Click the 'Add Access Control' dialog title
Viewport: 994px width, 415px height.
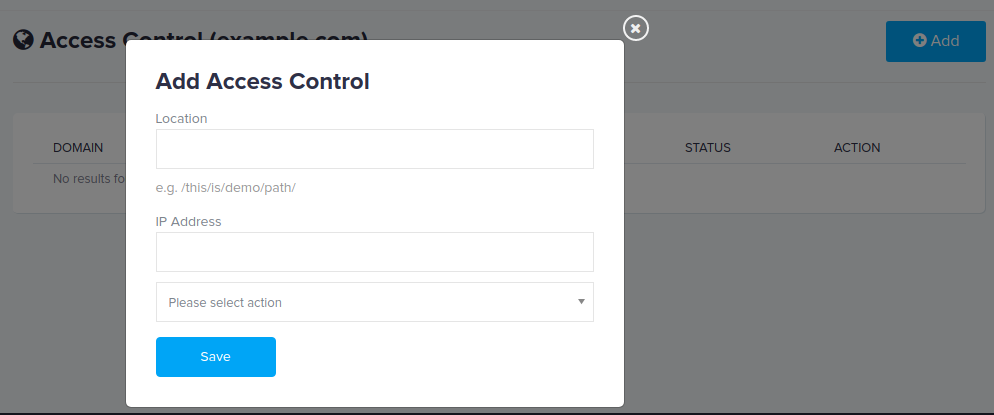(x=262, y=81)
